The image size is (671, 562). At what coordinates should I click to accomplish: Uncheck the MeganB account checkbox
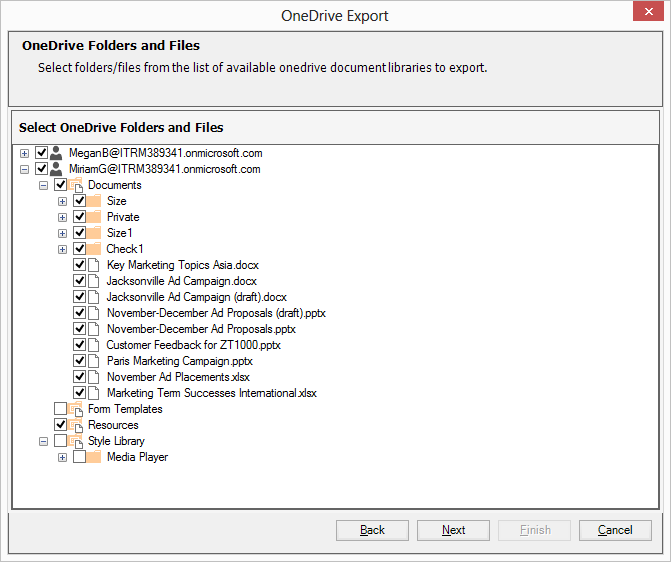pyautogui.click(x=42, y=152)
